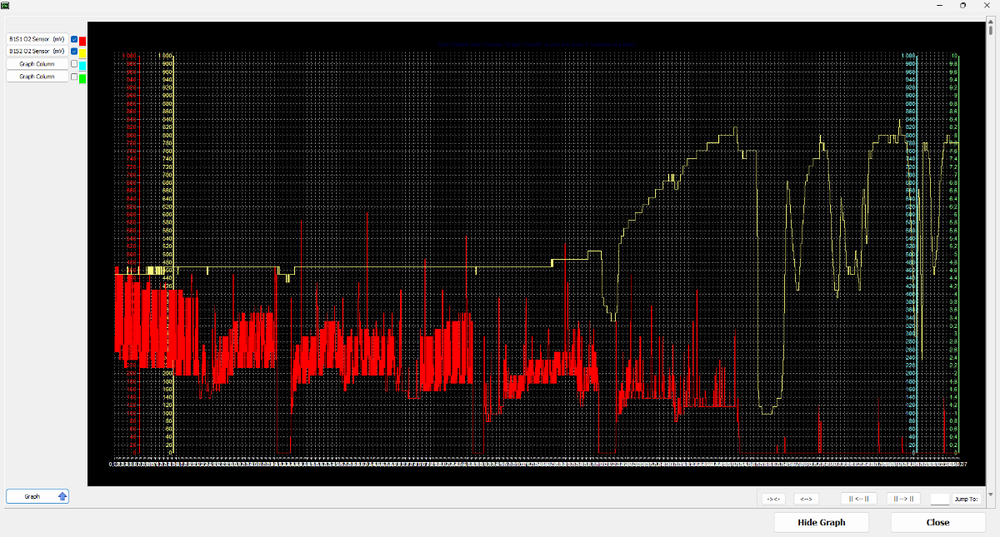Pick the red trace color swatch
Viewport: 1000px width, 537px height.
[82, 41]
